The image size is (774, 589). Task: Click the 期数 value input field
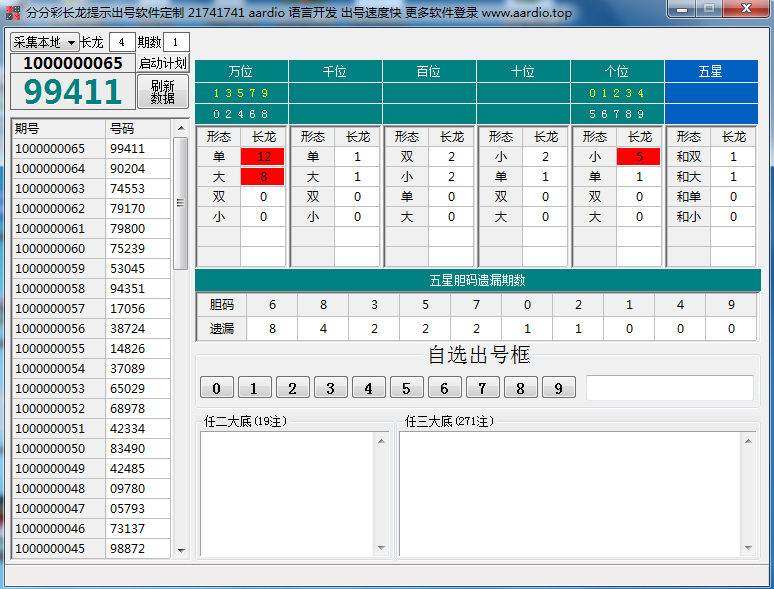pos(175,42)
